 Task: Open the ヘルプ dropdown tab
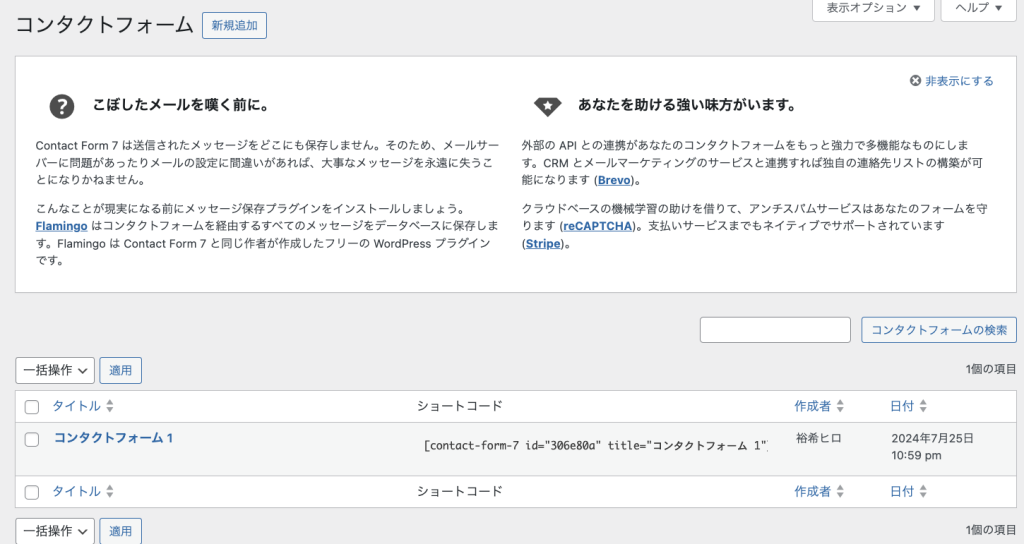point(978,8)
